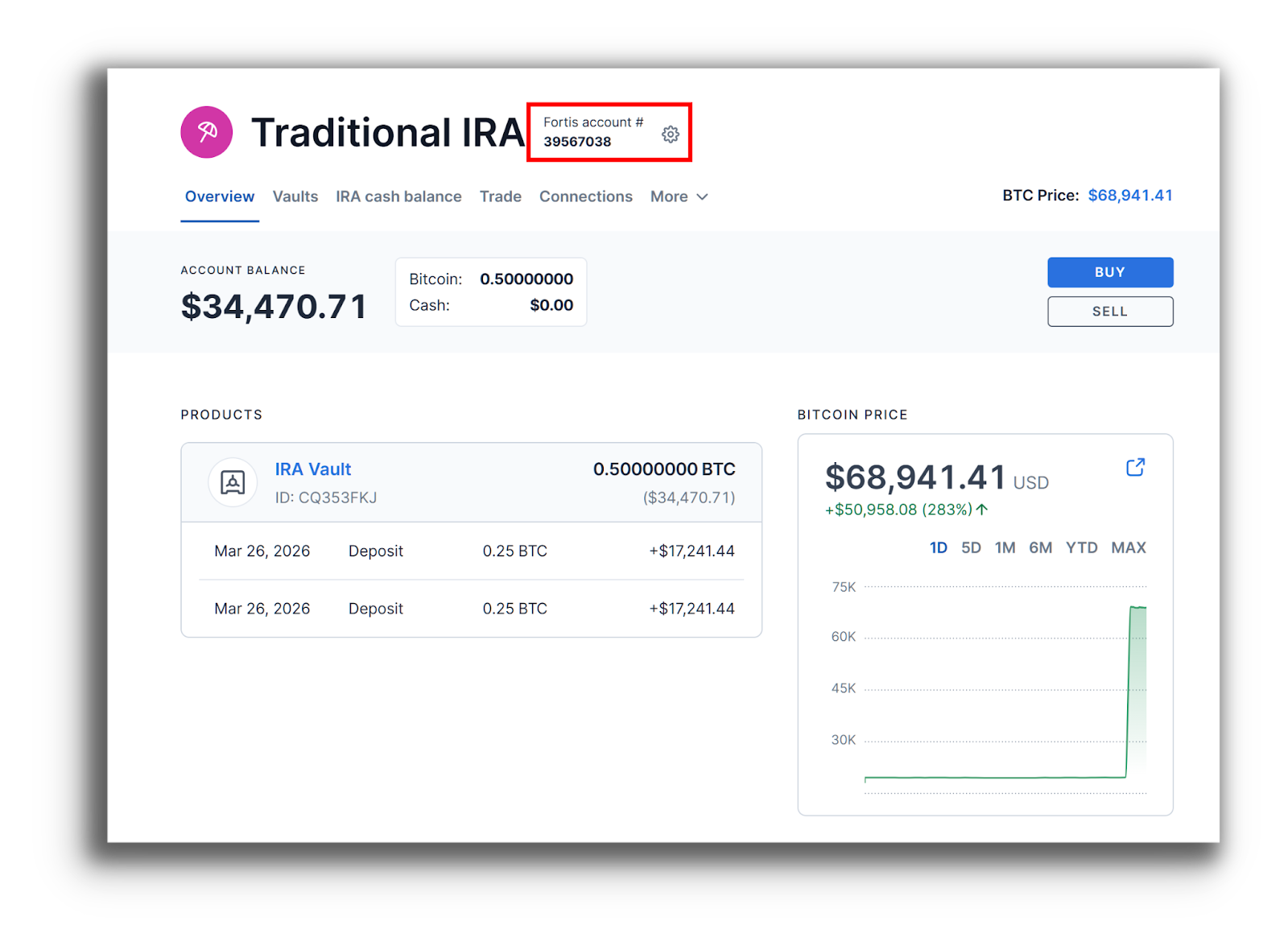Select MAX chart time range

point(1128,547)
